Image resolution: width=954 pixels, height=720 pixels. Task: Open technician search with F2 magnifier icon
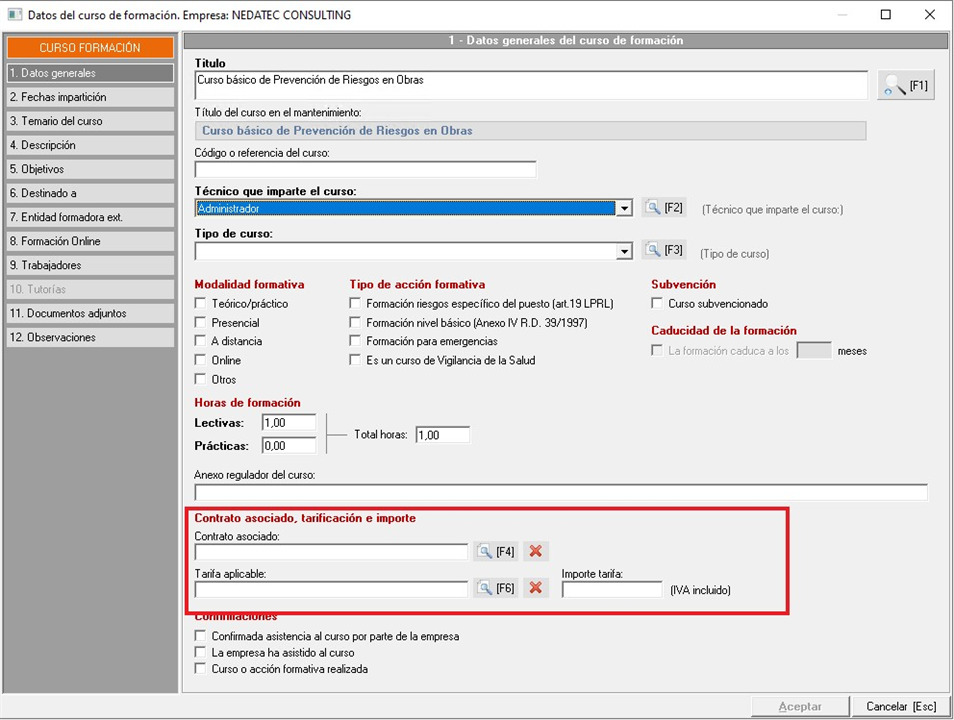click(x=653, y=208)
